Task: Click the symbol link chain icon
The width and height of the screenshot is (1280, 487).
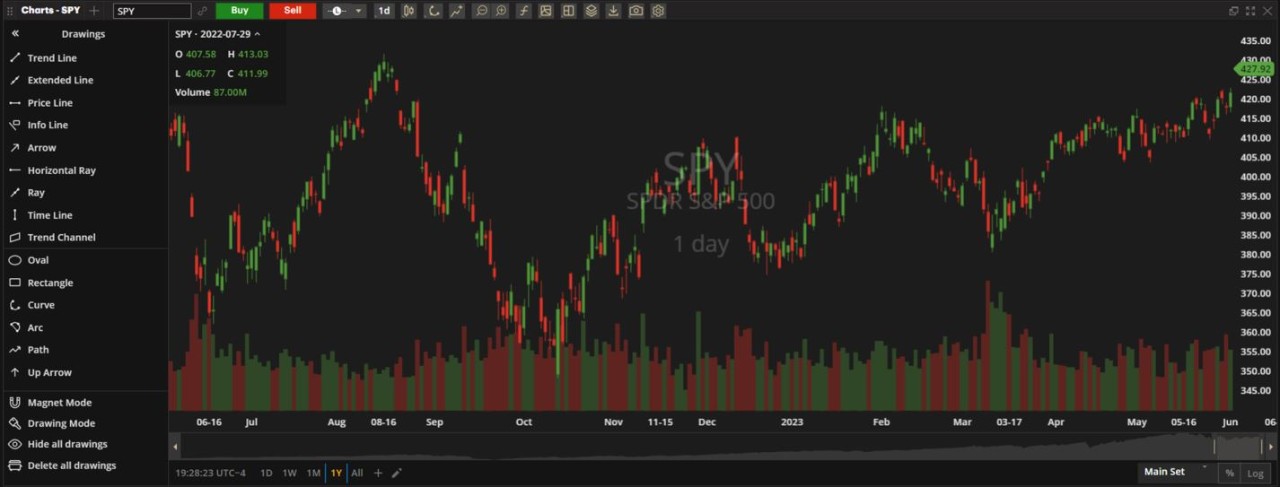Action: click(x=203, y=11)
